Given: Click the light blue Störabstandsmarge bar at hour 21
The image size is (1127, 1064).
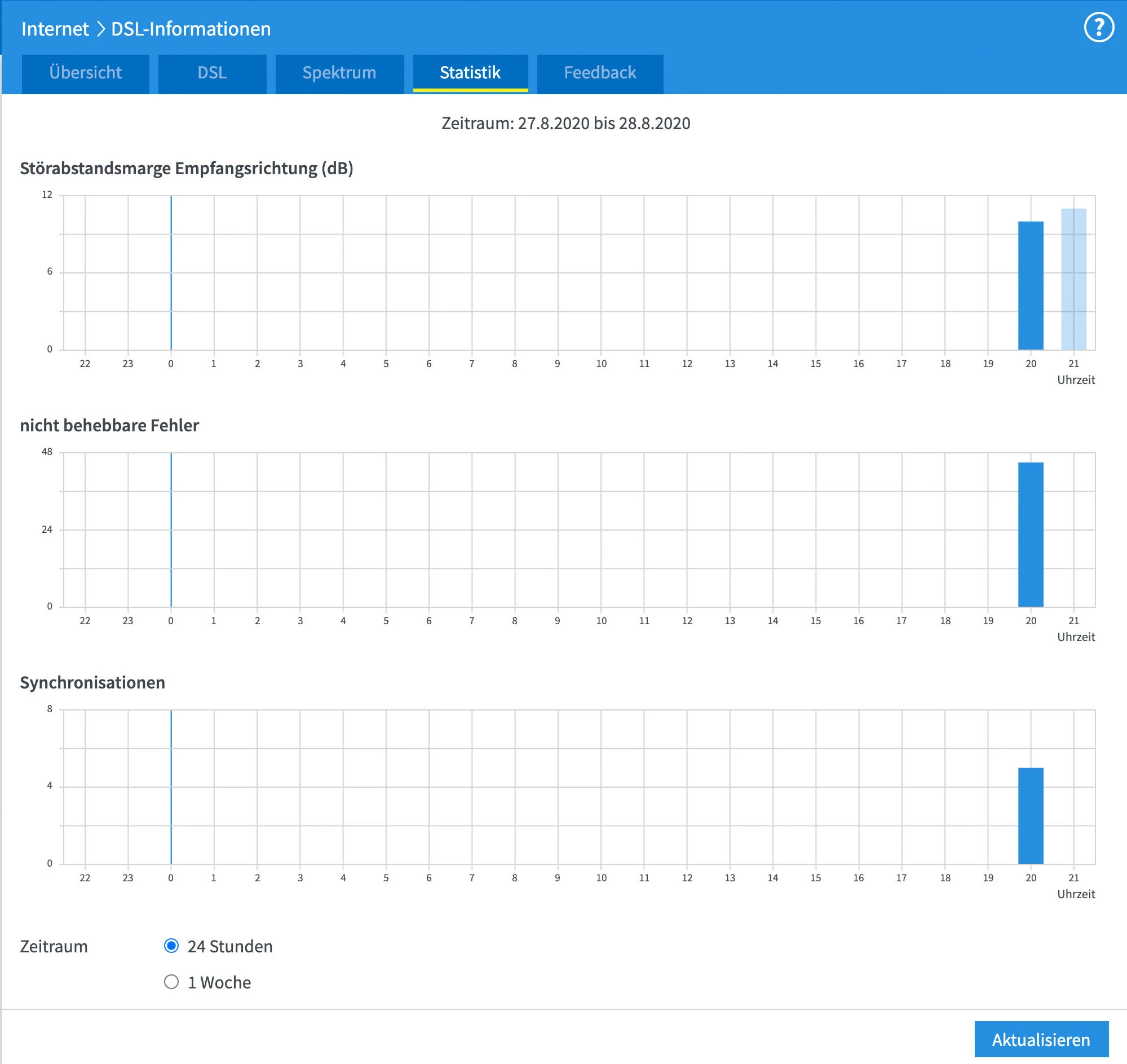Looking at the screenshot, I should tap(1073, 279).
